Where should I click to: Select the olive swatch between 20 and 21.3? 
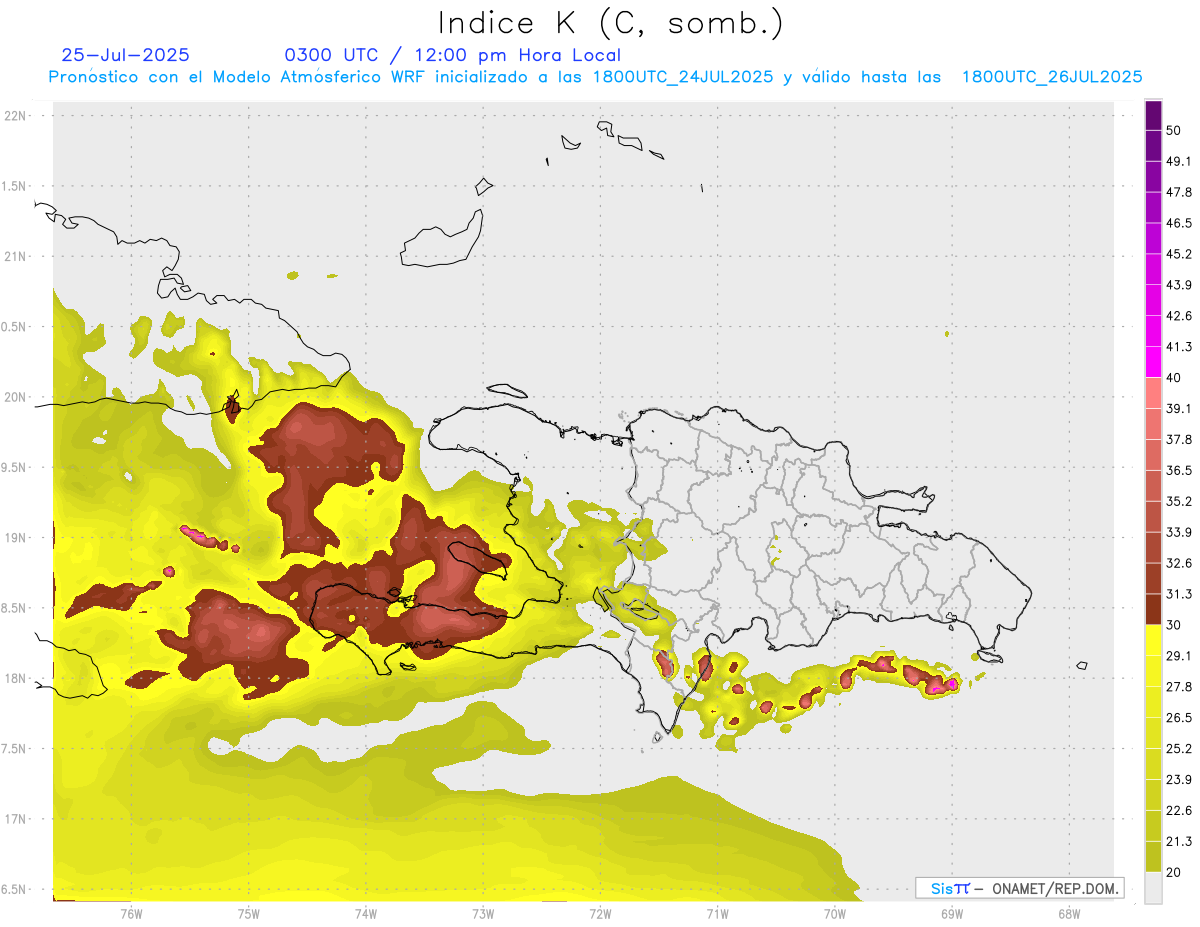[x=1153, y=856]
